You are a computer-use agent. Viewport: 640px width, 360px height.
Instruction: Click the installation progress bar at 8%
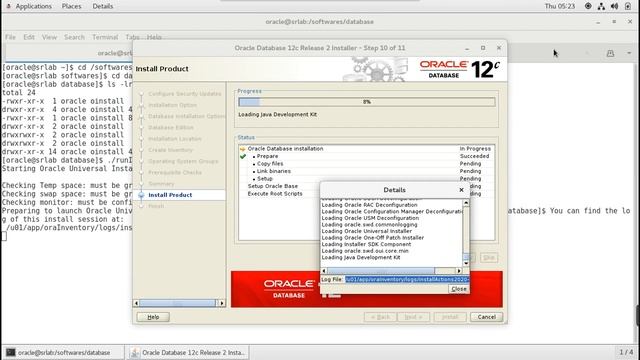(x=367, y=102)
